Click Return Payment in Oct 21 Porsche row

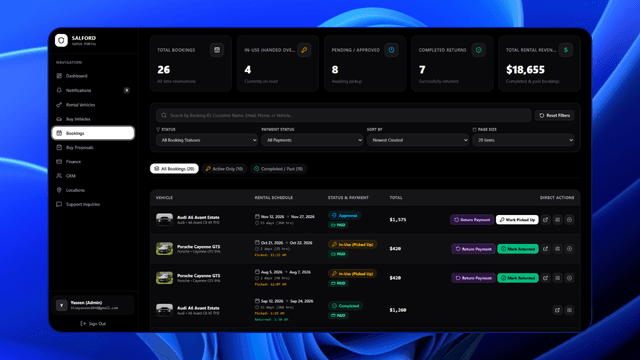click(x=473, y=249)
